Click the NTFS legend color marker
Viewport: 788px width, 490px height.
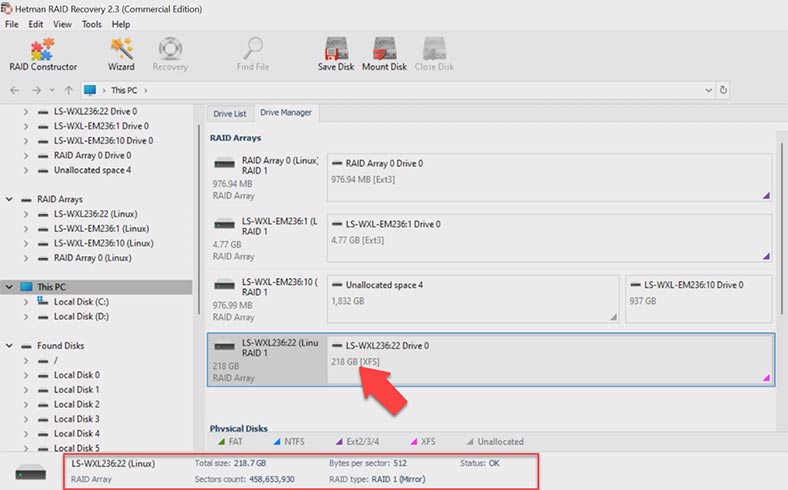click(277, 442)
